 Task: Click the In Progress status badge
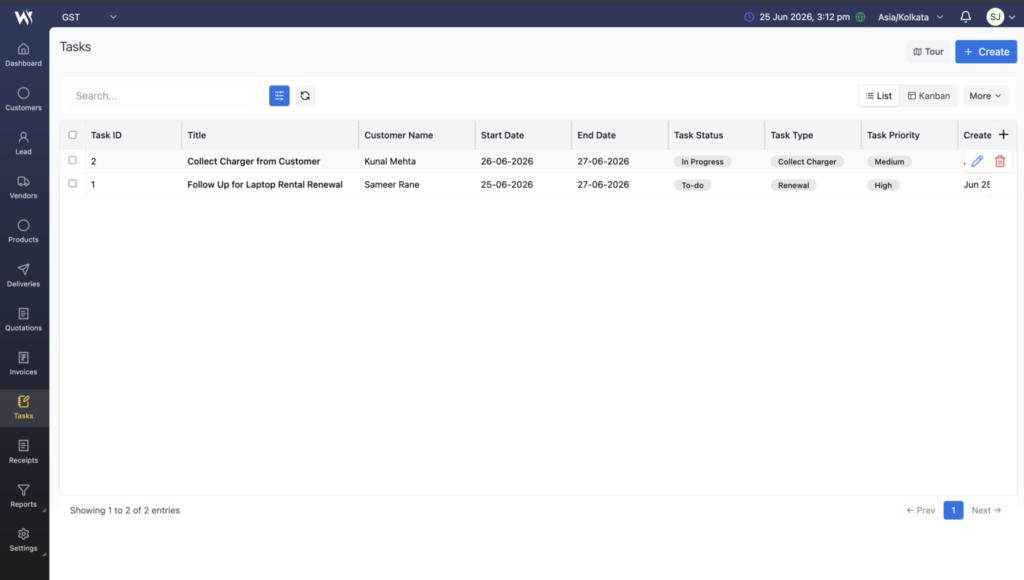(702, 161)
